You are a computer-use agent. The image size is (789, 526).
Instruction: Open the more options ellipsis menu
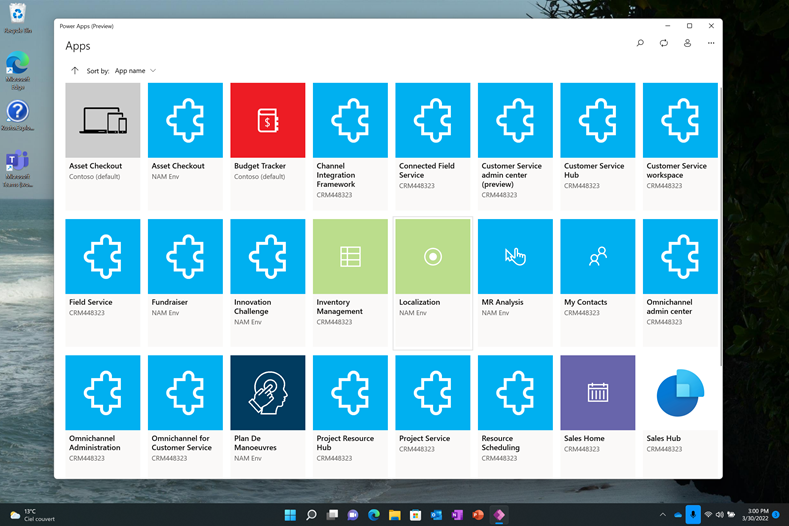(711, 43)
